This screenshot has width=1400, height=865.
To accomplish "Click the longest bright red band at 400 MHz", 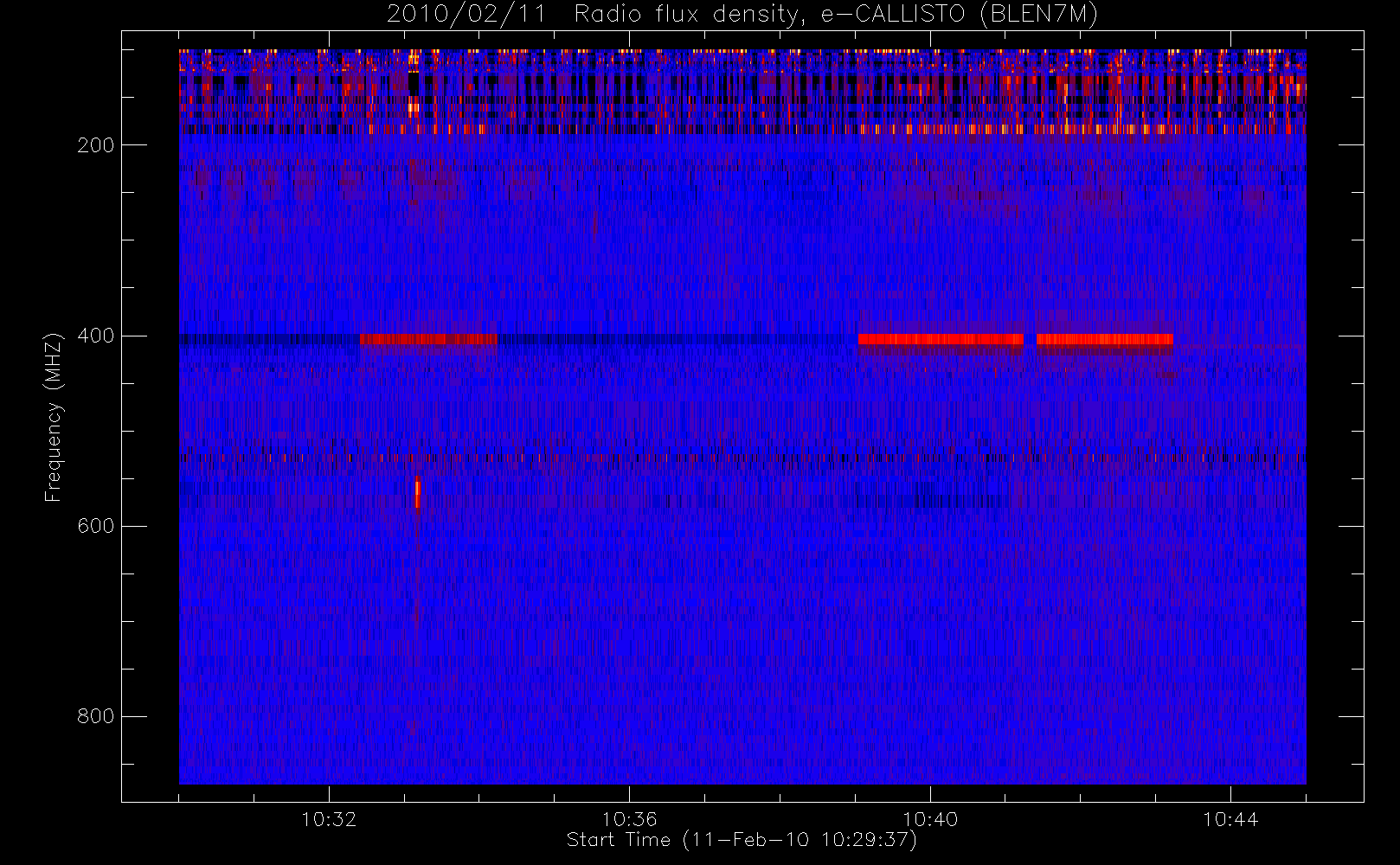I will click(941, 339).
